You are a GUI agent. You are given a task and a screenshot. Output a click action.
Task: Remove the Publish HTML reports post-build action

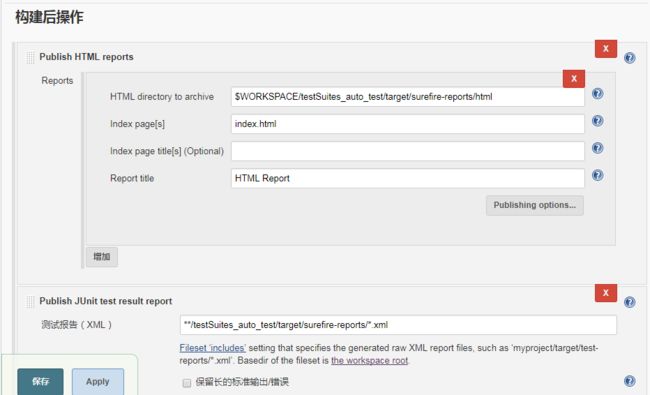point(606,48)
